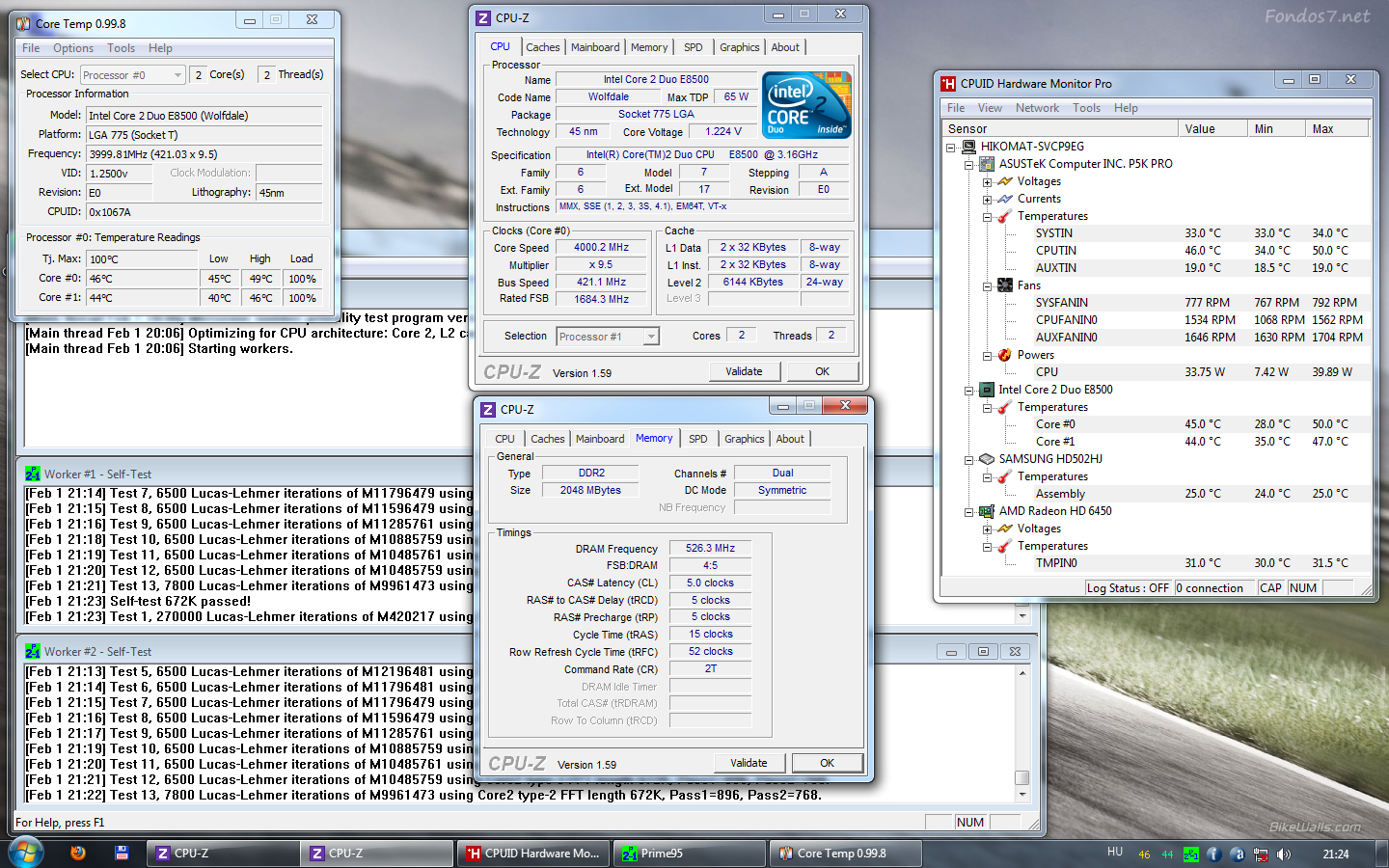Click the CPUID Hardware Monitor Pro title icon
The width and height of the screenshot is (1389, 868).
[948, 84]
